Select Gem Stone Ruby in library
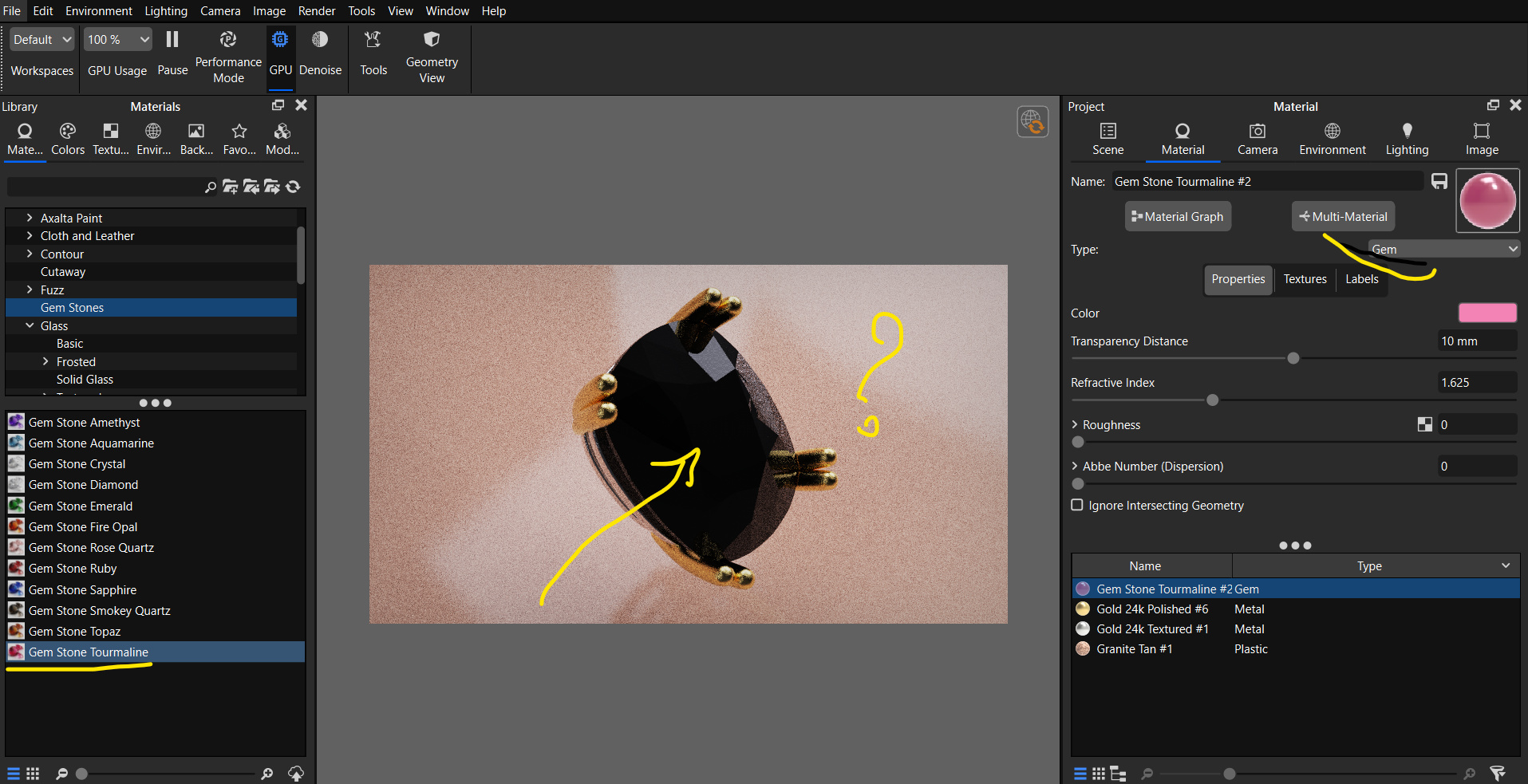 [x=155, y=569]
